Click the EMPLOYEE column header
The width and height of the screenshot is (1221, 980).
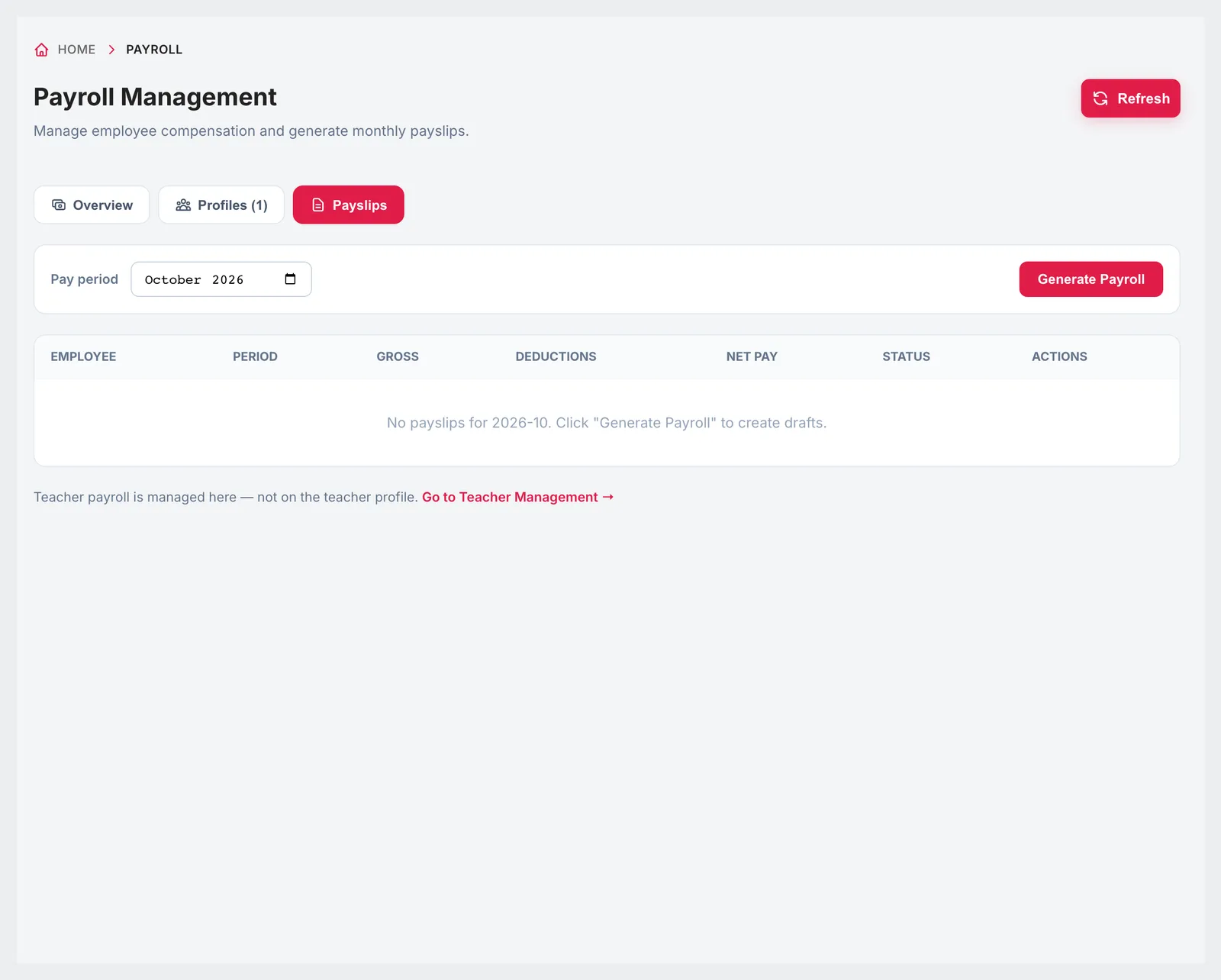click(83, 356)
